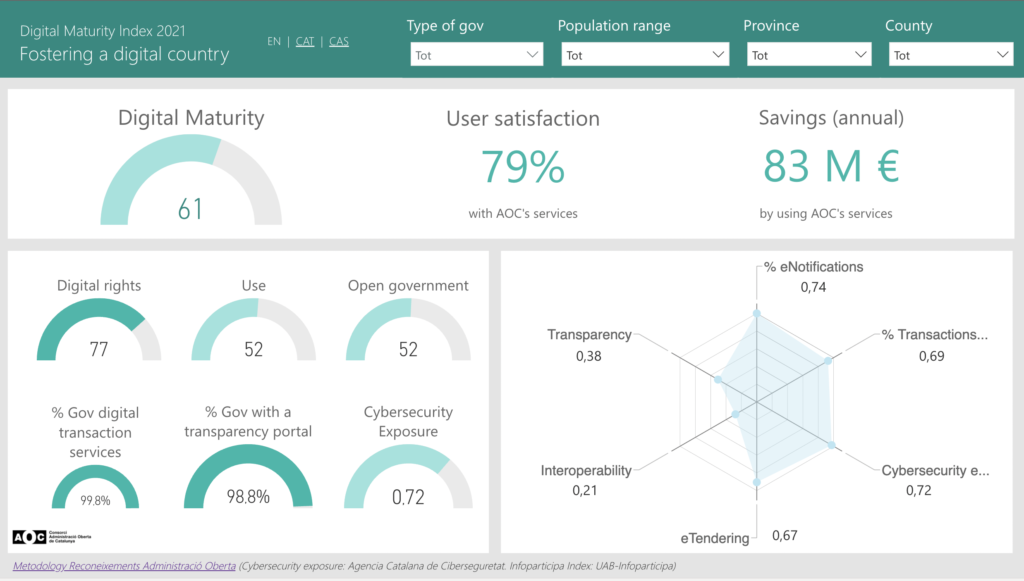Click the 79% User satisfaction value
The width and height of the screenshot is (1024, 581).
522,166
